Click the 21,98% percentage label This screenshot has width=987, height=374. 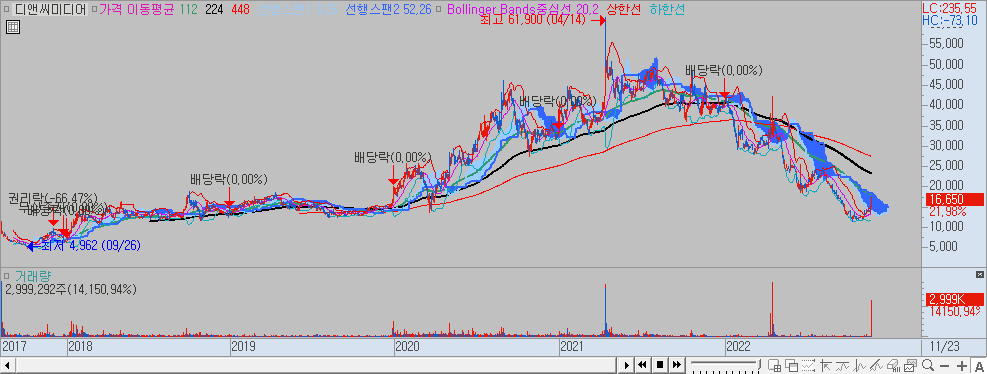pos(948,212)
